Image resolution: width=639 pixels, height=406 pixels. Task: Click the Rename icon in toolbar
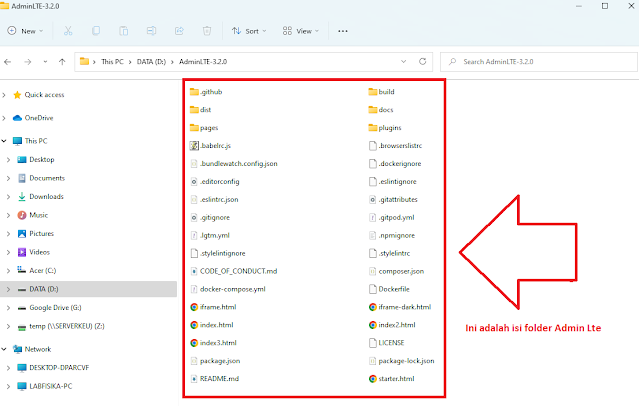tap(151, 31)
